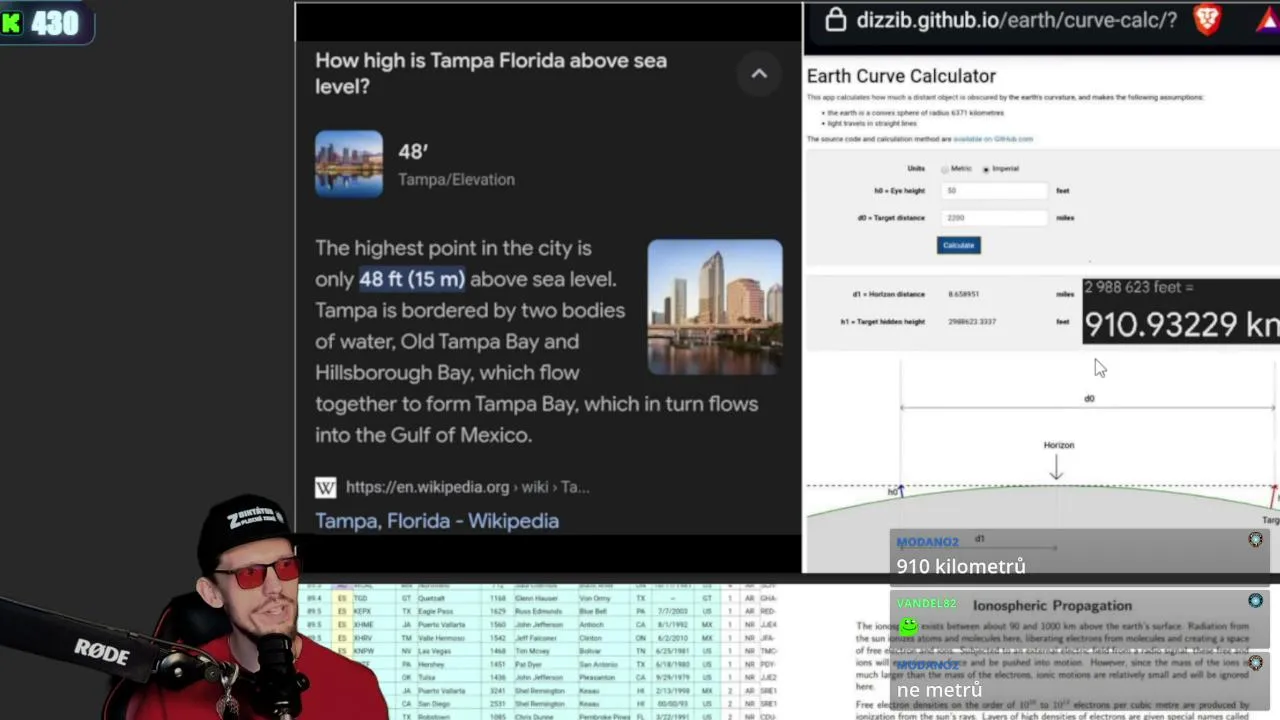
Task: Click the en.wikipedia.org URL breadcrumb
Action: point(467,487)
